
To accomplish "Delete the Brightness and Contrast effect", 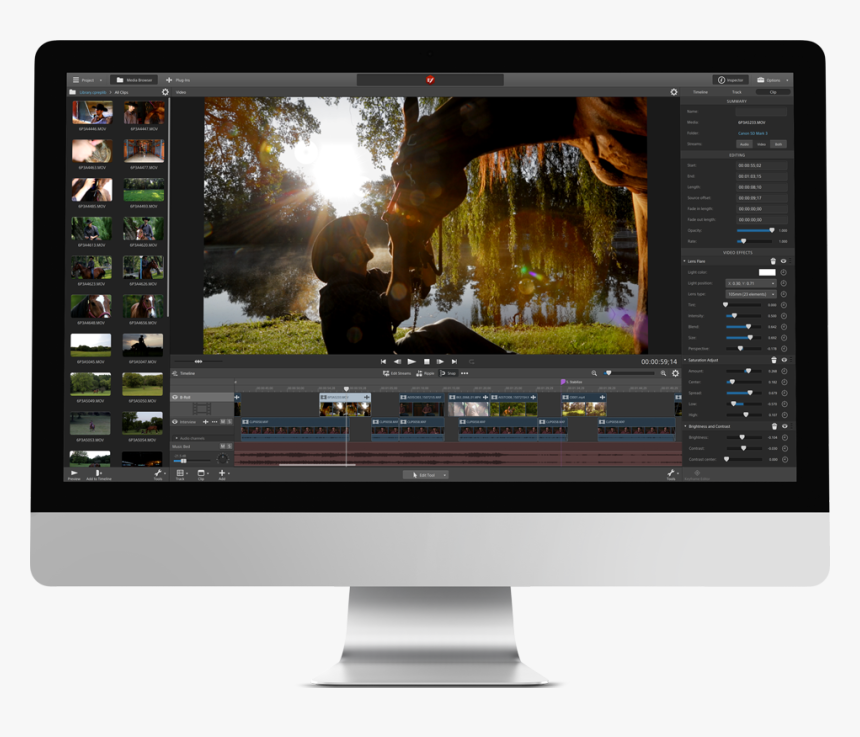I will click(774, 426).
